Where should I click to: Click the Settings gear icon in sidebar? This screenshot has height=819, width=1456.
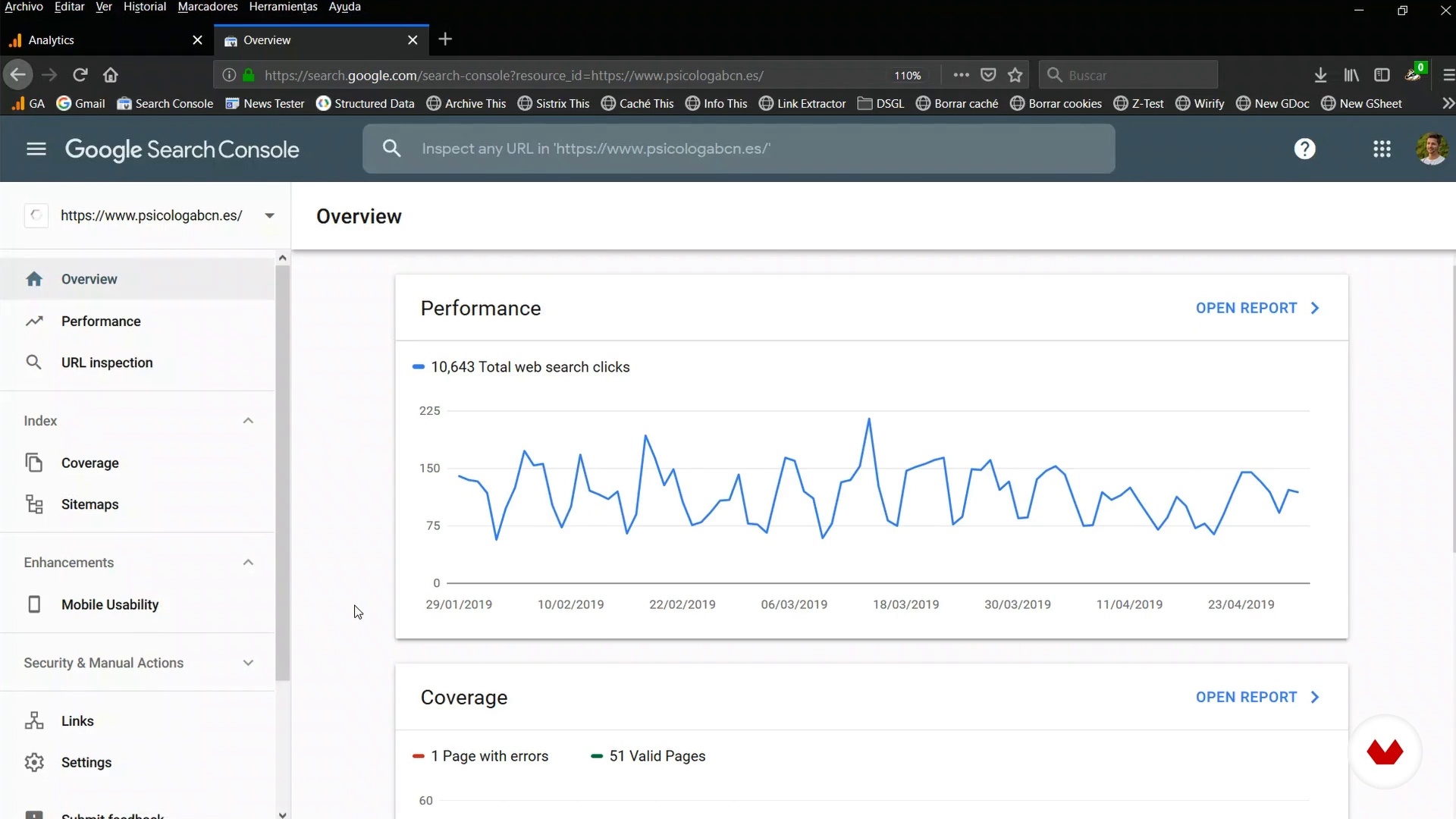pos(34,762)
